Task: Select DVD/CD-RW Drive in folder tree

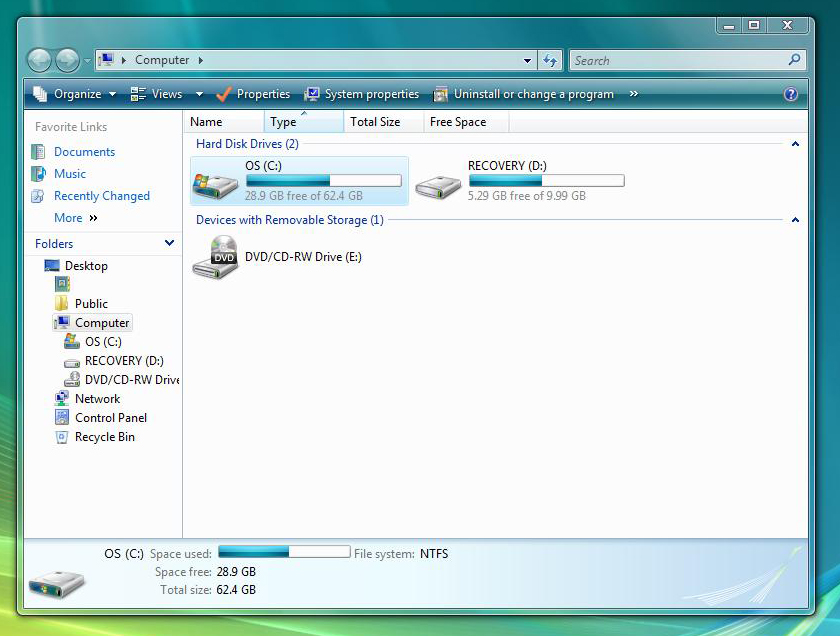Action: [x=132, y=380]
